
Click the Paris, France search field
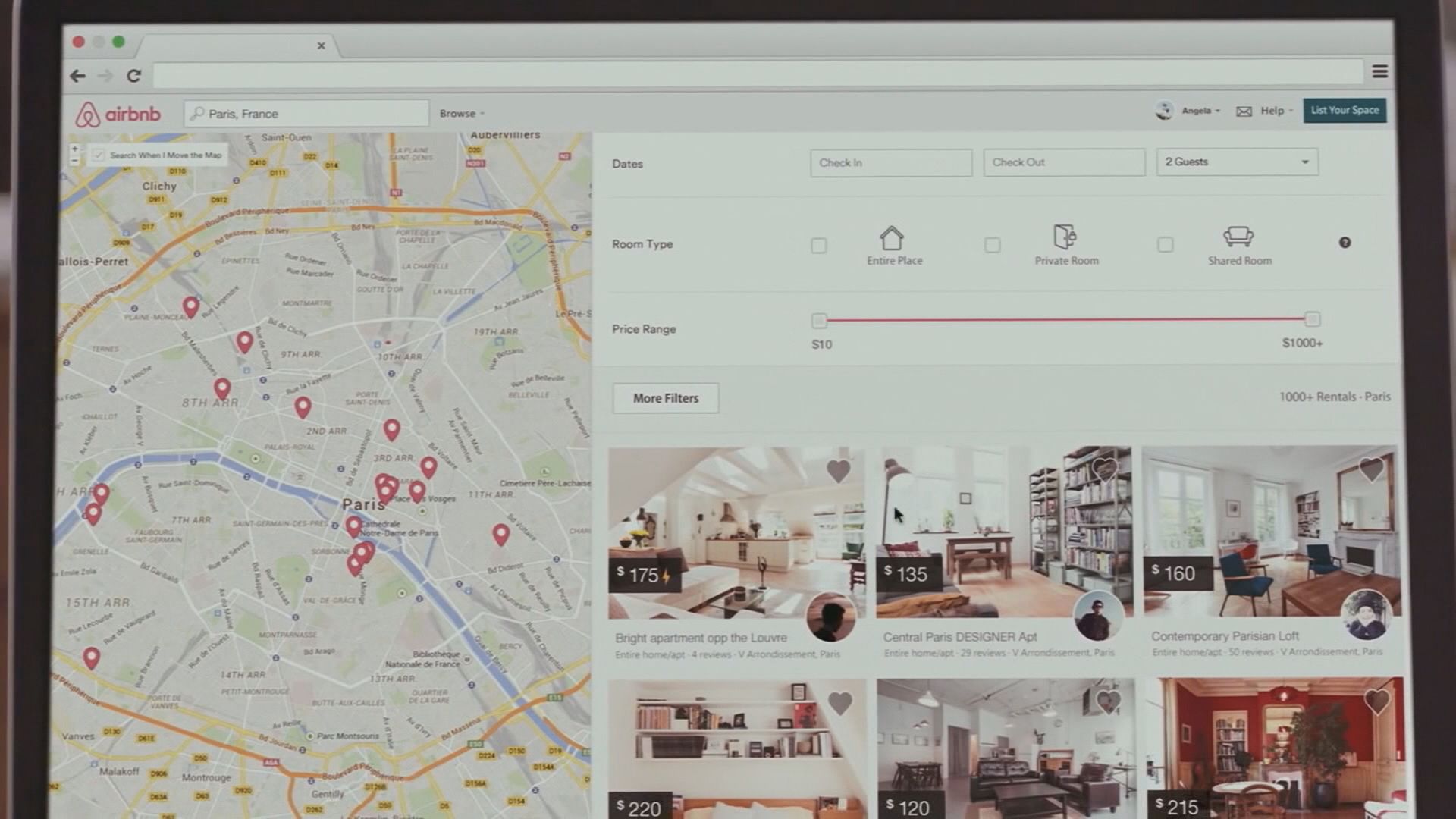[x=306, y=114]
